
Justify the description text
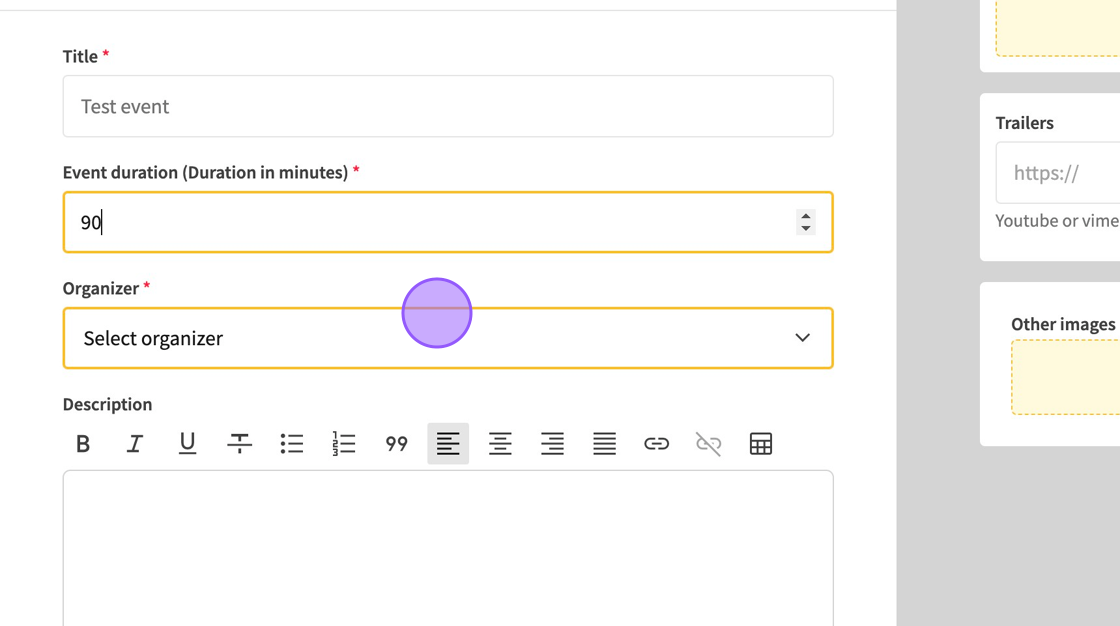coord(604,444)
